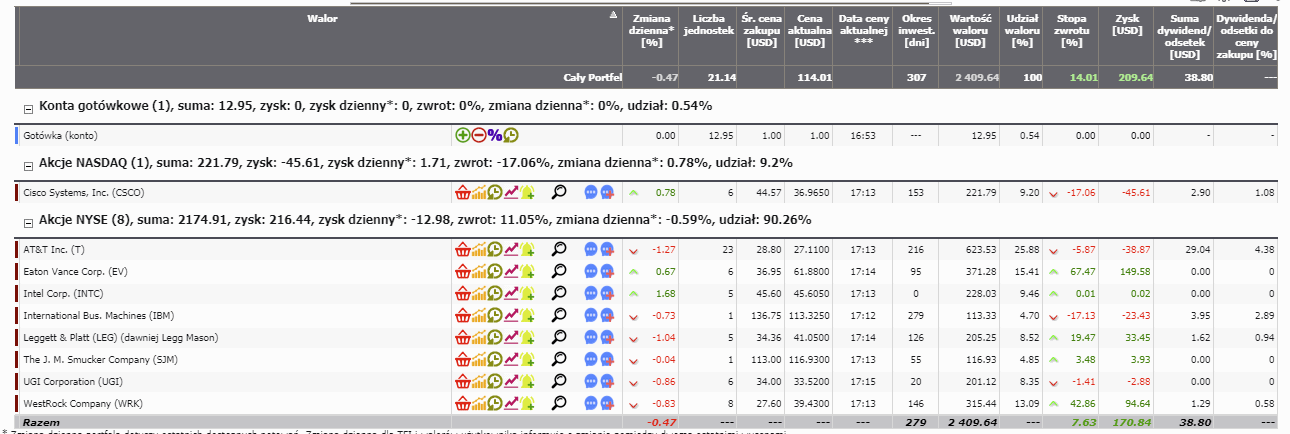This screenshot has width=1290, height=434.
Task: Click purple percent icon in Gotówka row
Action: pos(495,135)
